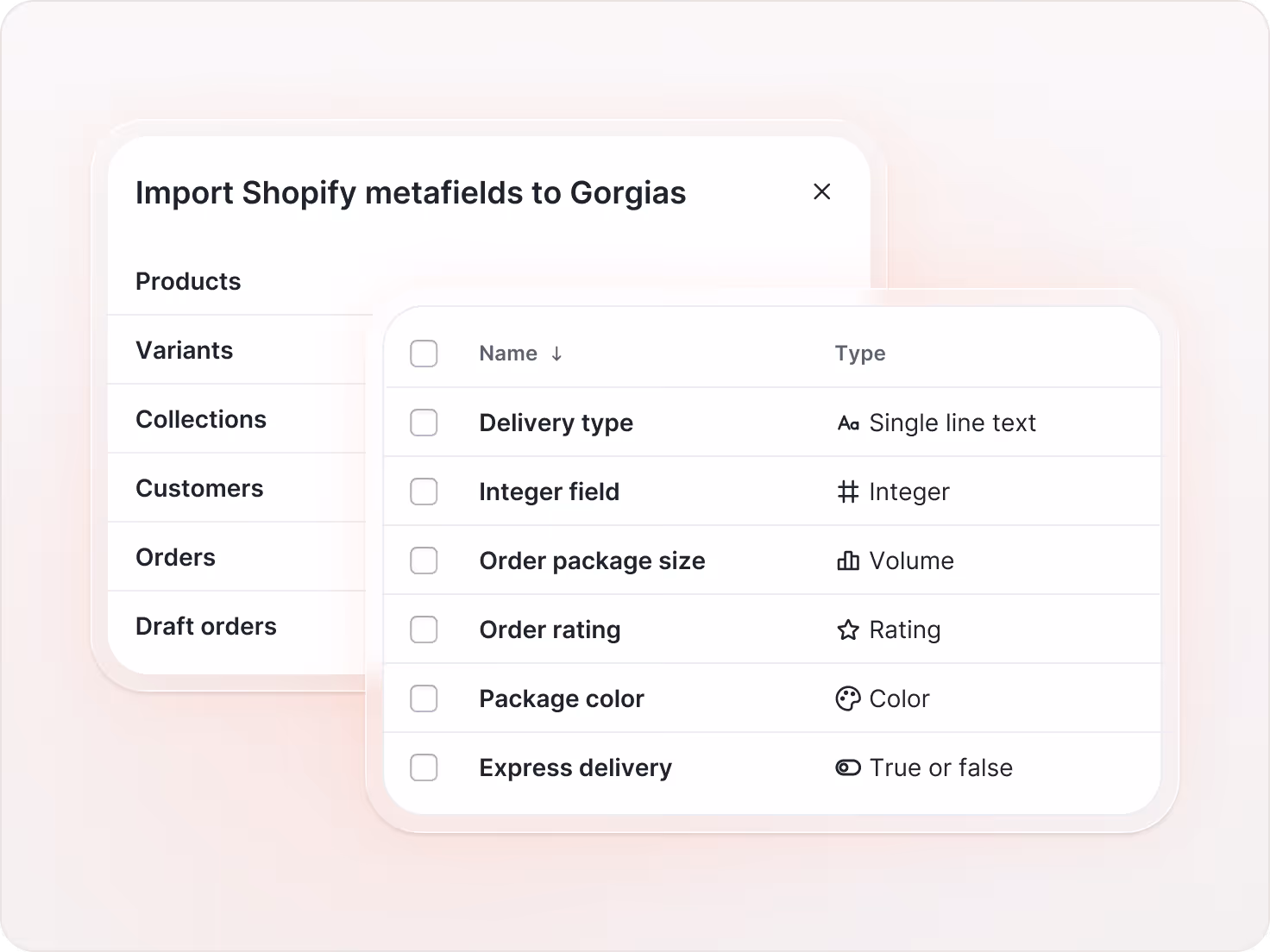Open the Variants category
This screenshot has height=952, width=1270.
(x=185, y=350)
